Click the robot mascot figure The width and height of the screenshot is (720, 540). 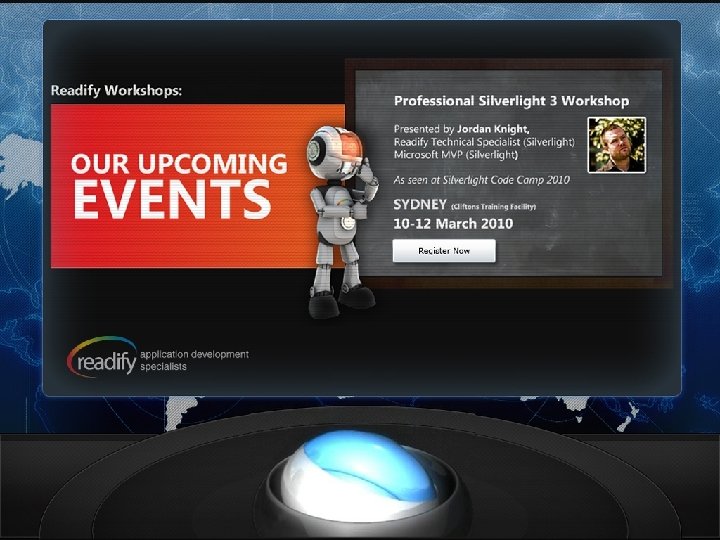[x=343, y=221]
